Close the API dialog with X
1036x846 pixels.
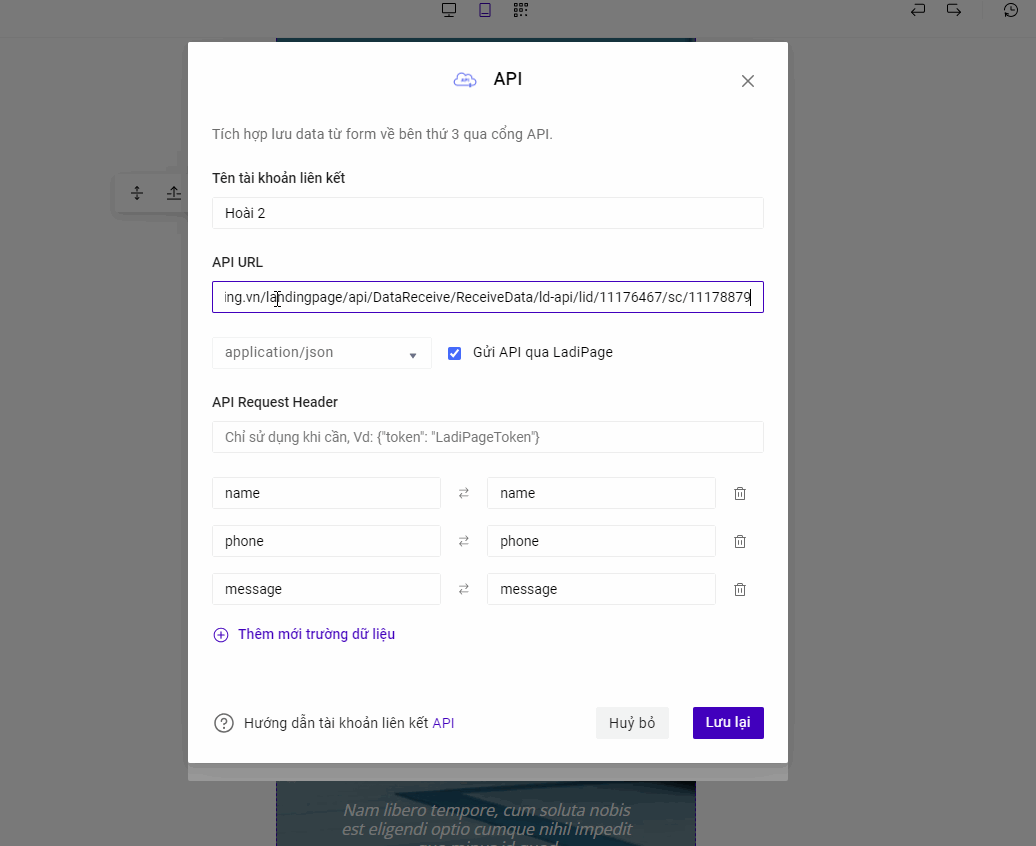(747, 81)
